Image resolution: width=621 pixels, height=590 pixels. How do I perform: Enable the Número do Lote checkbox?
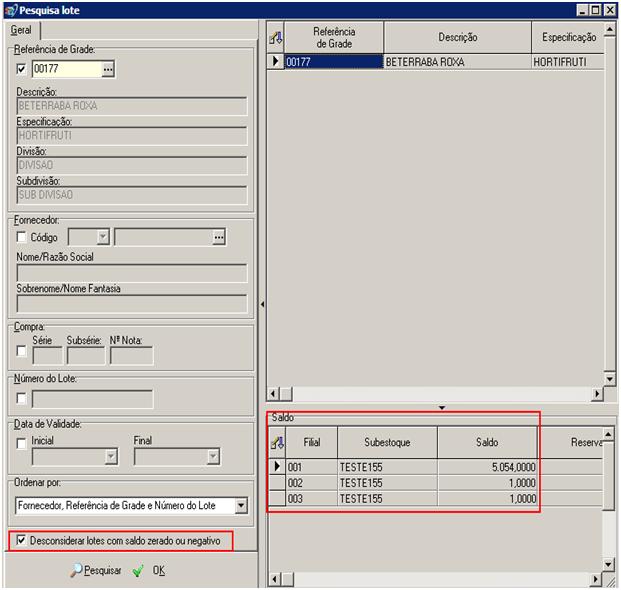(x=23, y=399)
